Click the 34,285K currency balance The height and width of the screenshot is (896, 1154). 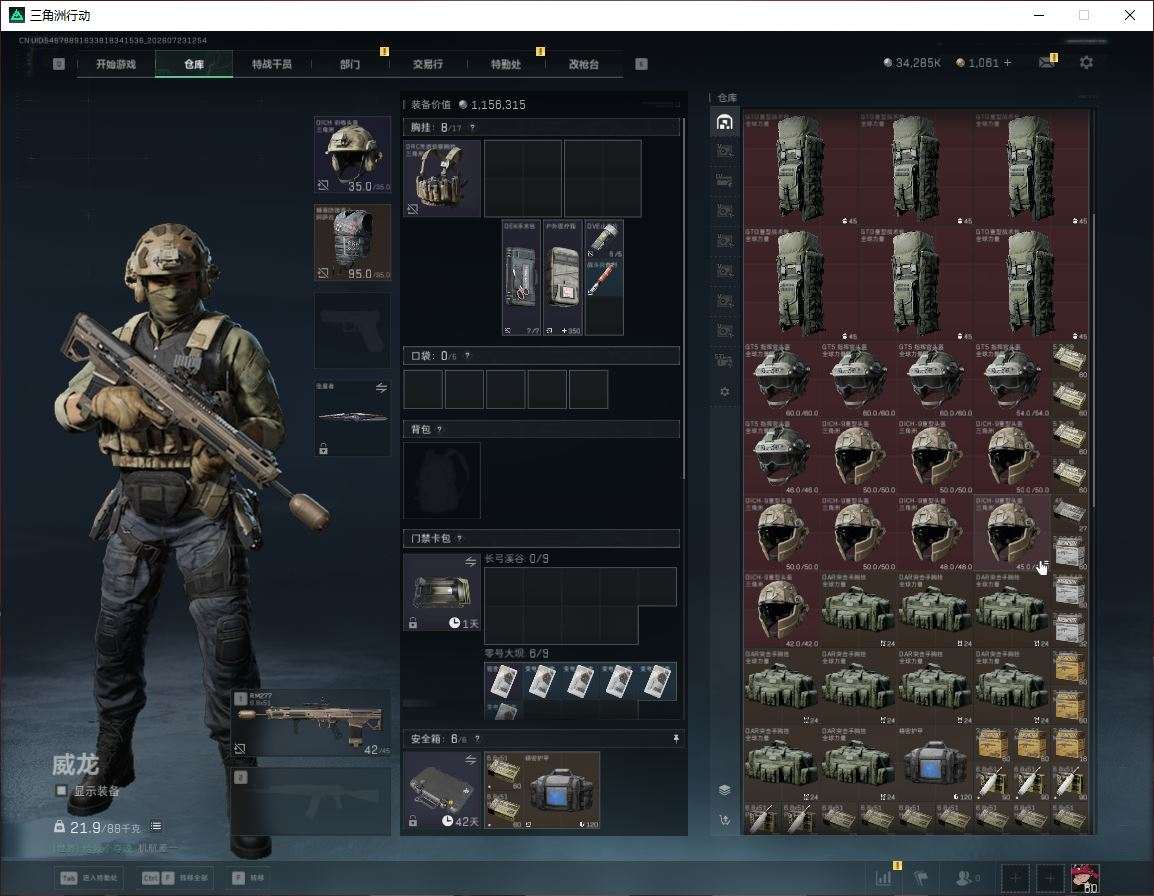pos(912,63)
